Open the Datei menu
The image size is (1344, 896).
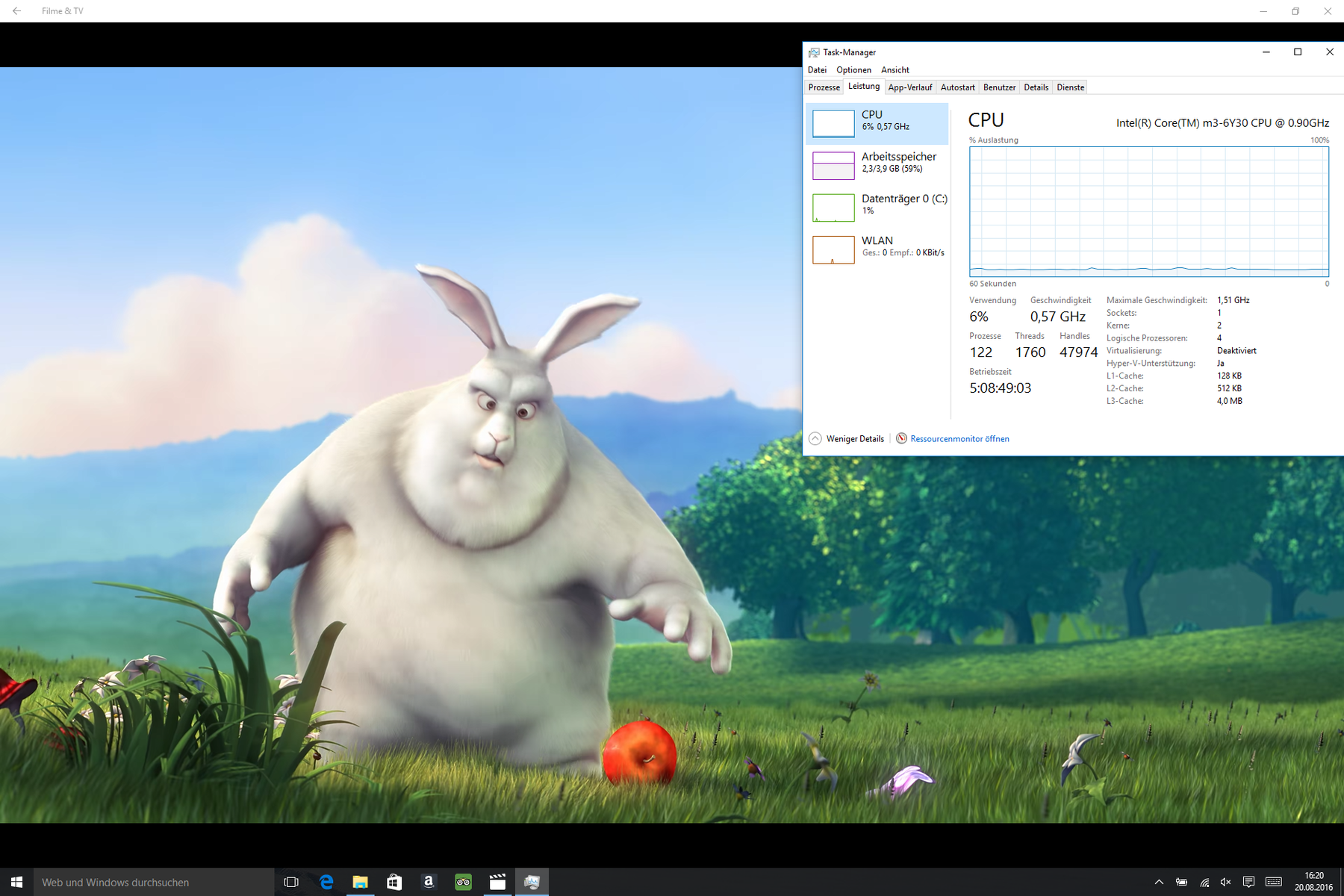pos(817,69)
